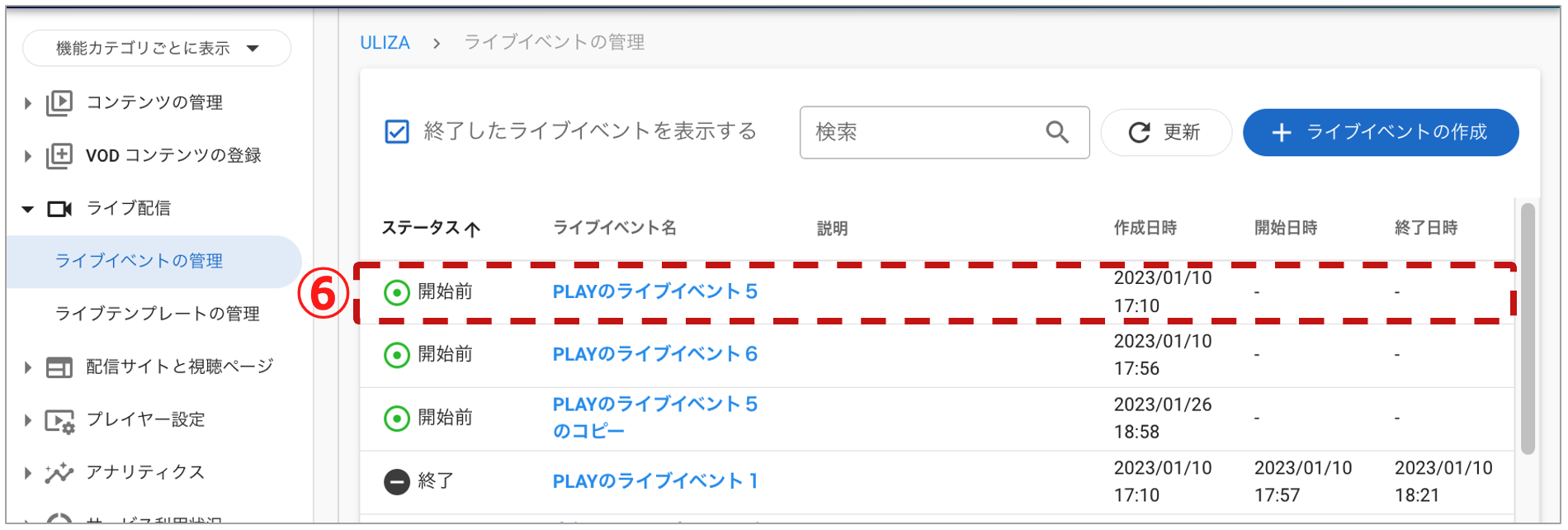Select ライブテンプレートの管理 menu item
The height and width of the screenshot is (530, 1568).
point(158,314)
